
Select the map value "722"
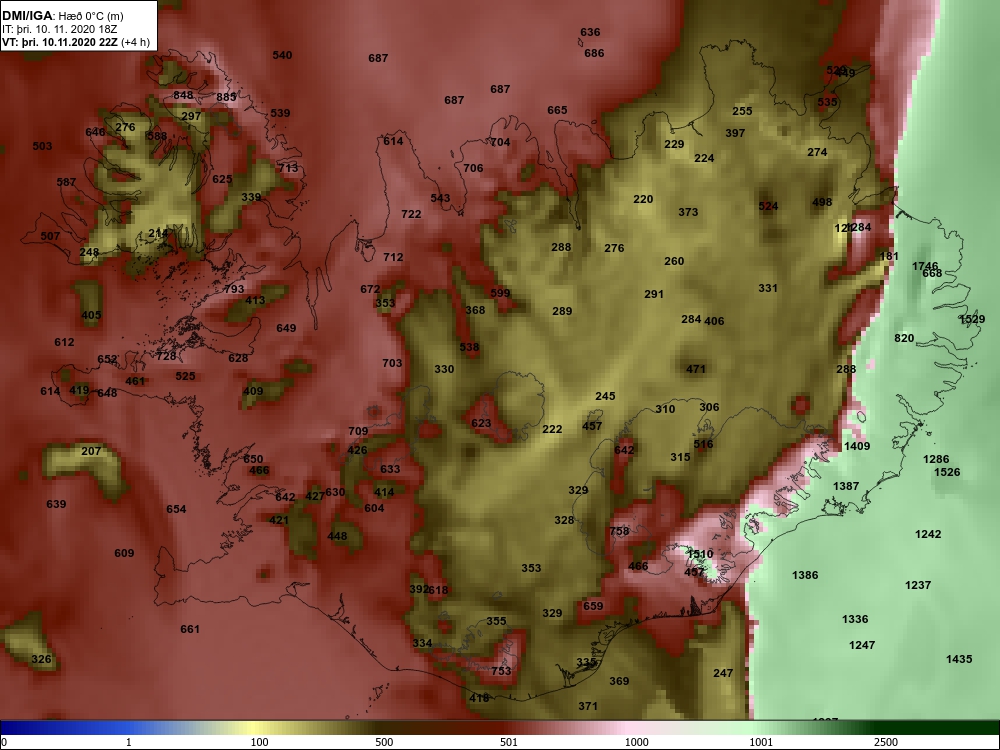[x=411, y=214]
